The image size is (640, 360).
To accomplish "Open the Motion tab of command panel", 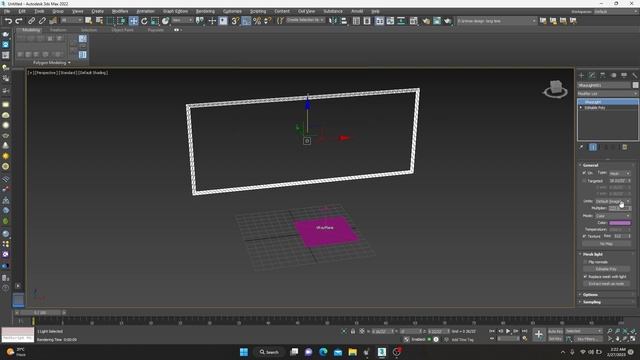I will (x=613, y=75).
